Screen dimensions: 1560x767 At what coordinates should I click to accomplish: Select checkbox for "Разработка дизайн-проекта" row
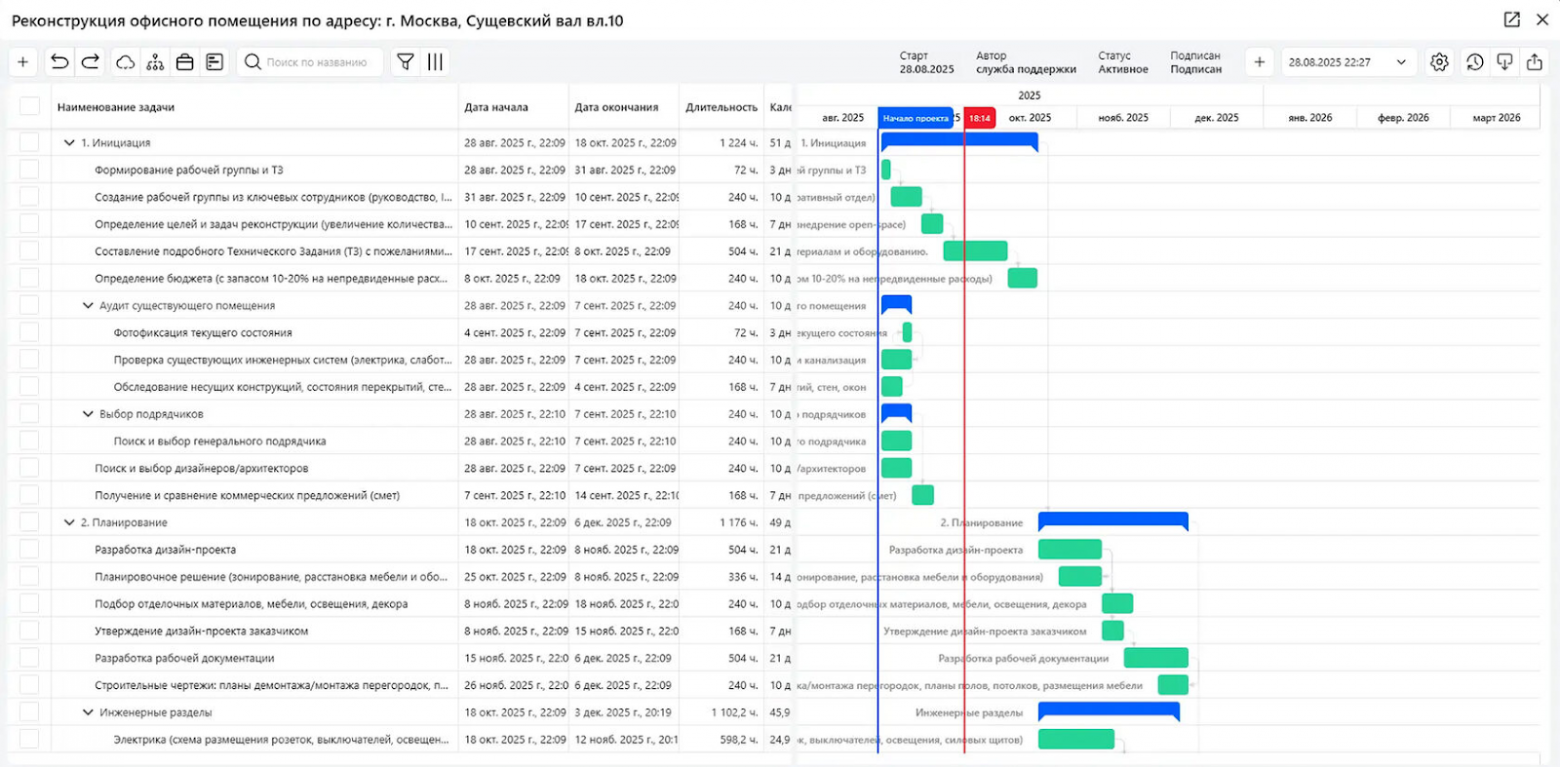(x=29, y=549)
